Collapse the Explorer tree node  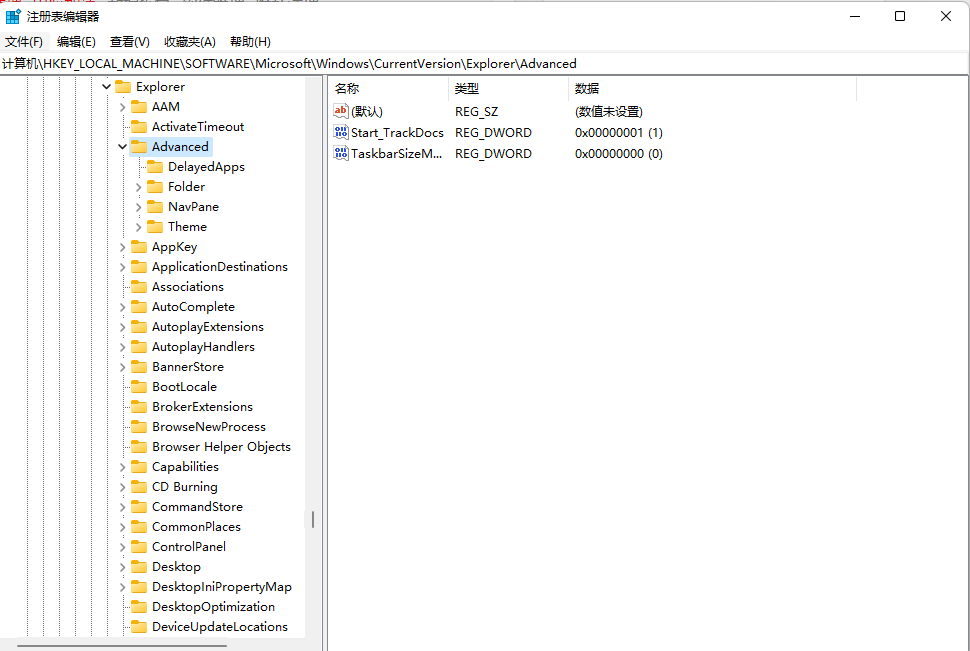105,86
